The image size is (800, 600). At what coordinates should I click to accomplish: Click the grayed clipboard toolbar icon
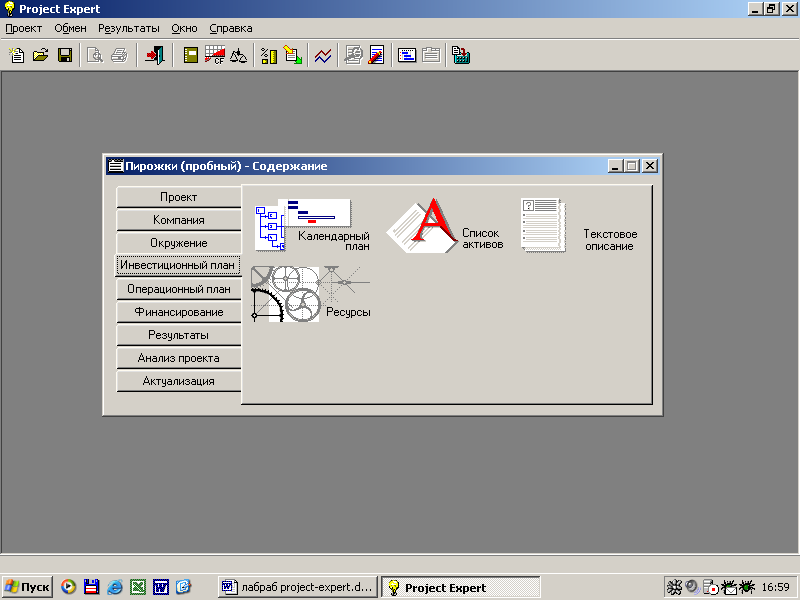pyautogui.click(x=431, y=55)
